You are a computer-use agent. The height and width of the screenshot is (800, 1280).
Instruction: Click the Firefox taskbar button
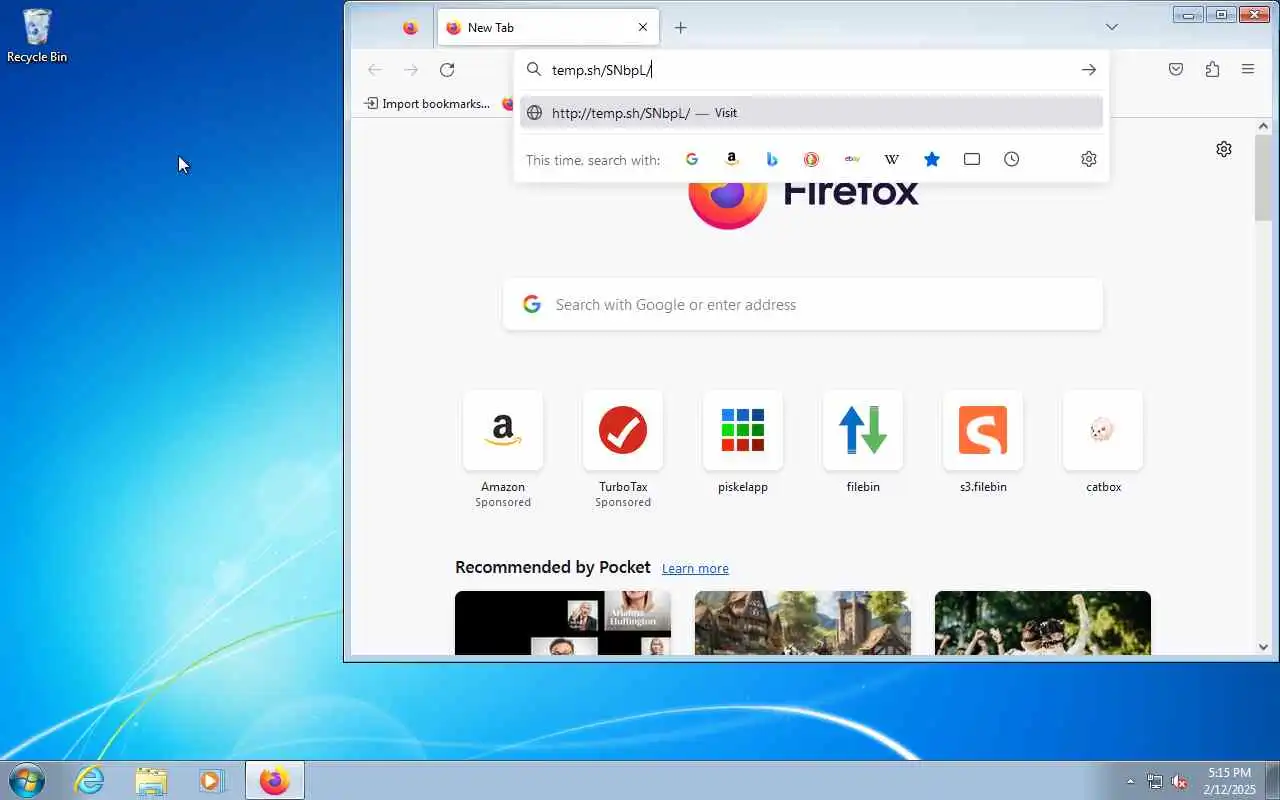(x=274, y=780)
